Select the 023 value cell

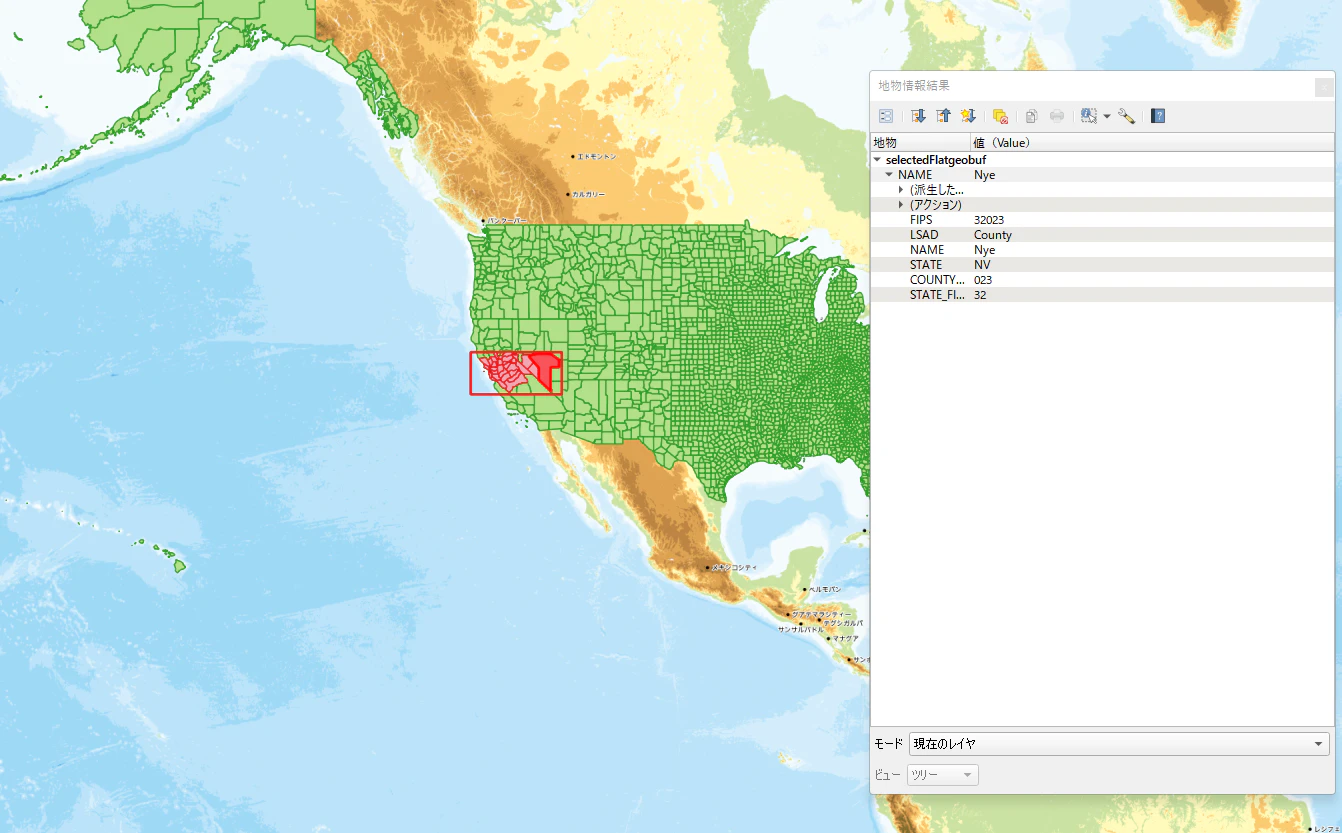[983, 280]
